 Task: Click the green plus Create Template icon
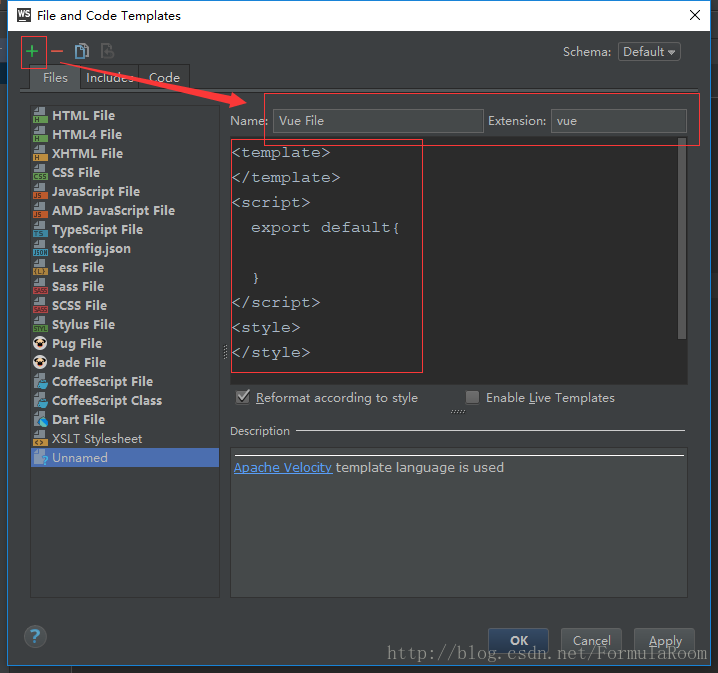[x=32, y=51]
